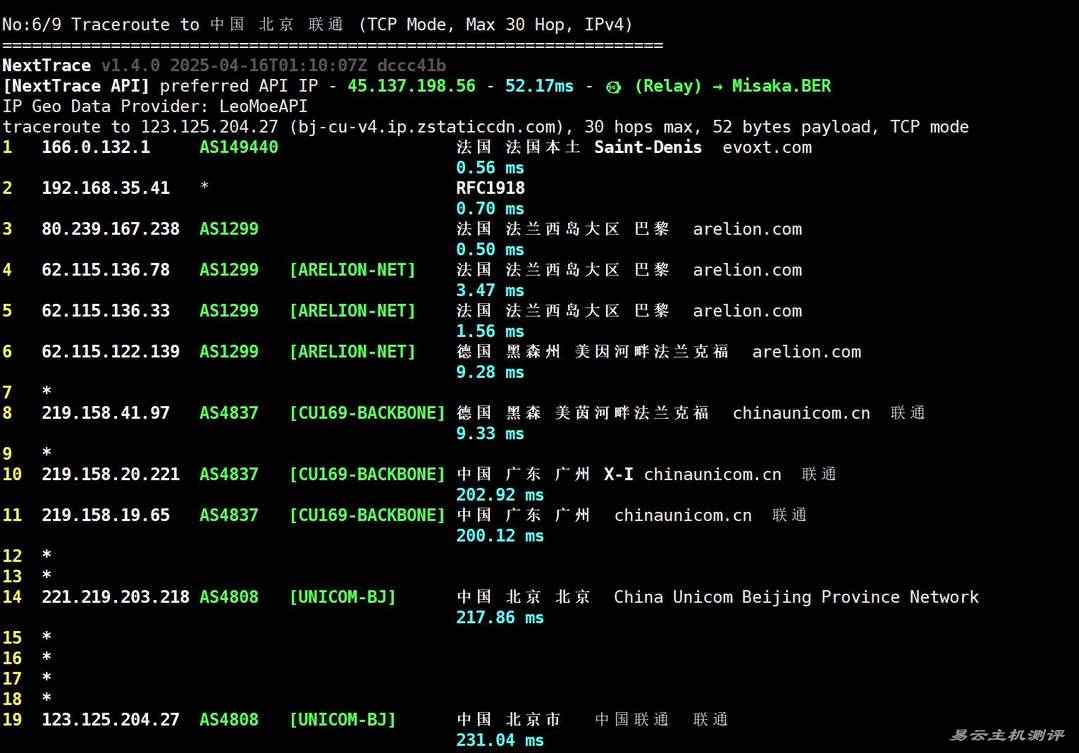Select AS149440 in hop 1

tap(239, 147)
